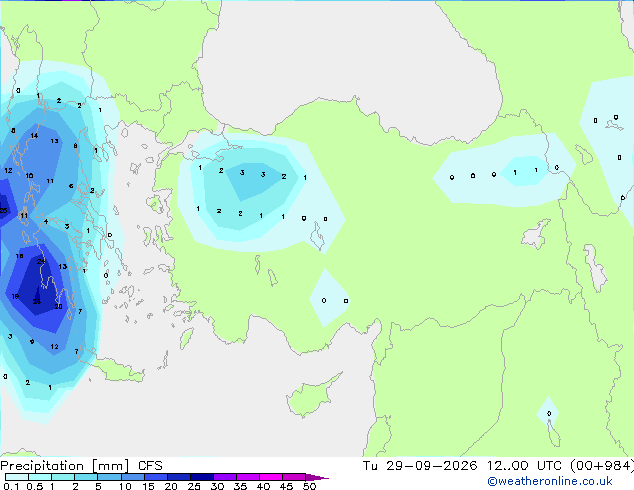Click the over-50 mm arrow tip
This screenshot has width=634, height=490.
tap(317, 477)
